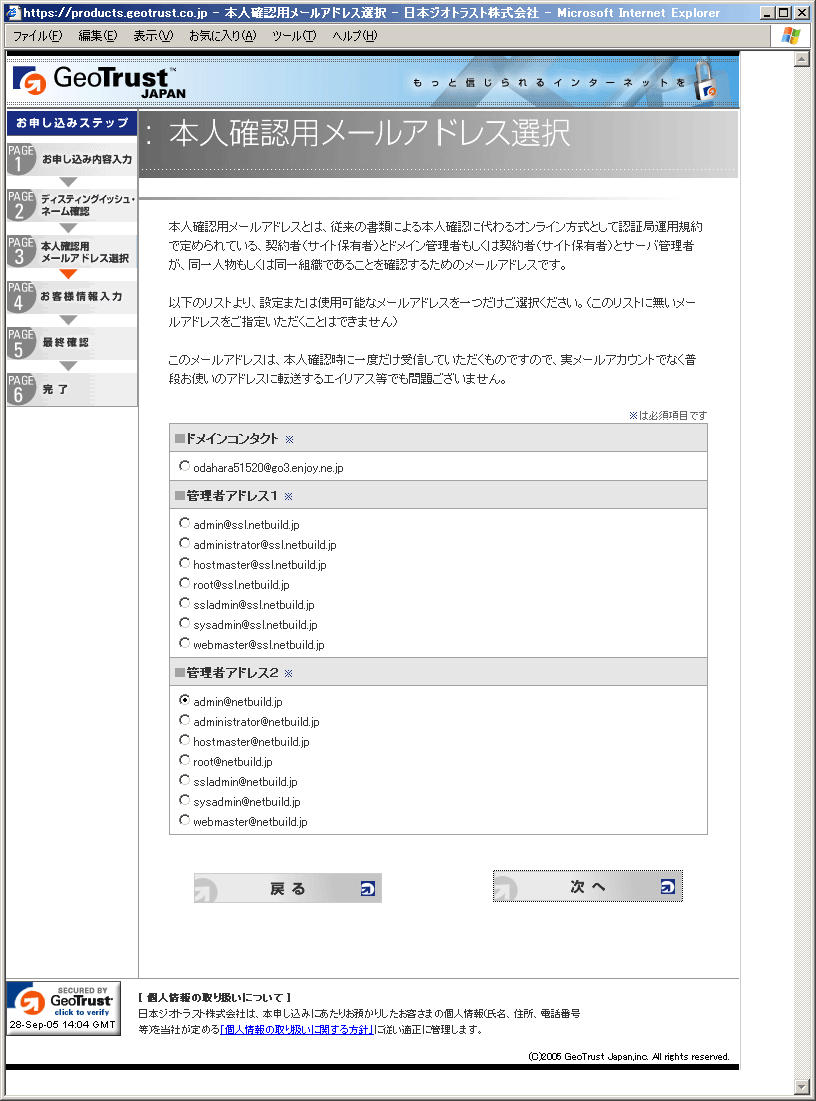
Task: Click the 戻る (Back) button
Action: (288, 889)
